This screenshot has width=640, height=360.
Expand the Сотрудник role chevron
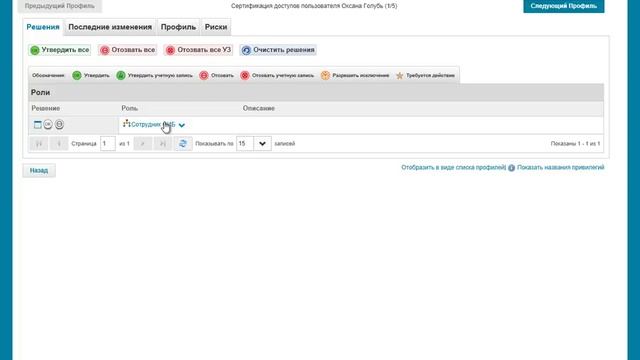[182, 125]
